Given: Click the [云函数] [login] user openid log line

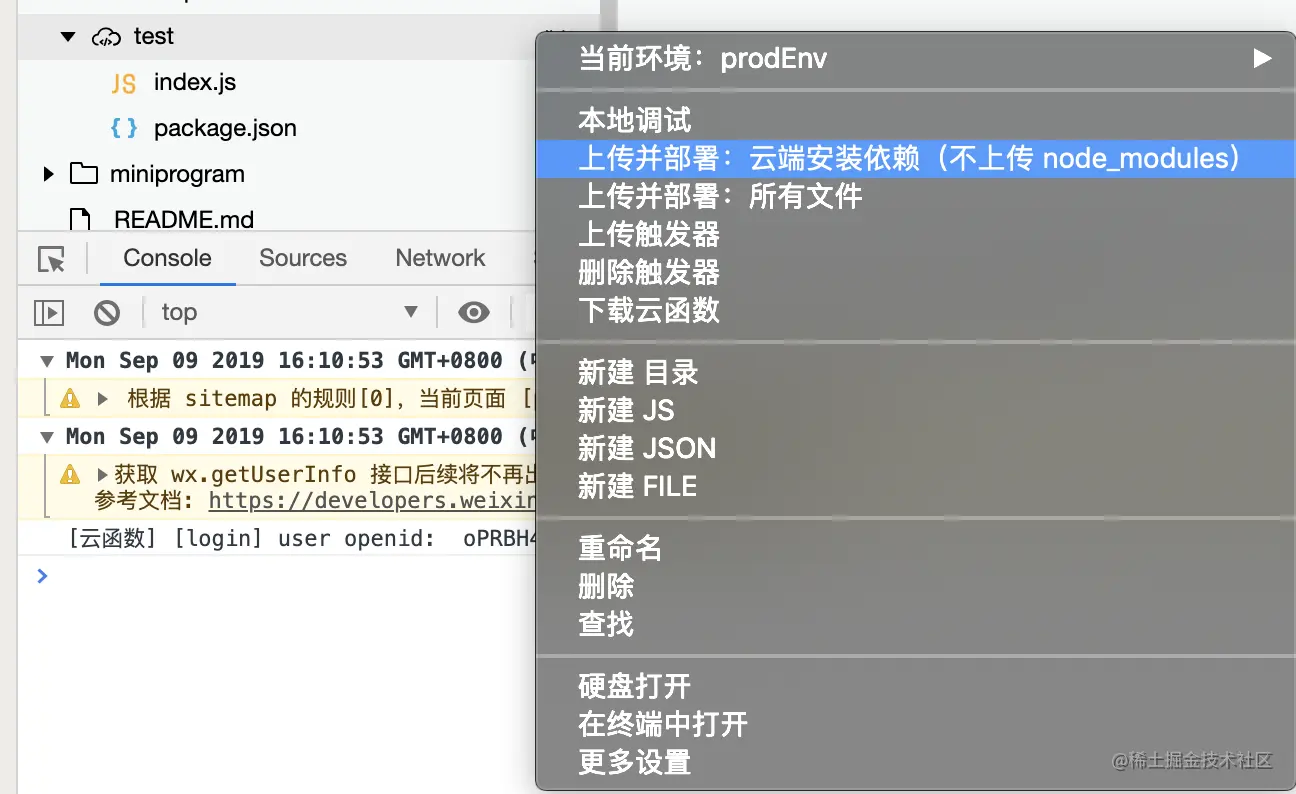Looking at the screenshot, I should (303, 539).
